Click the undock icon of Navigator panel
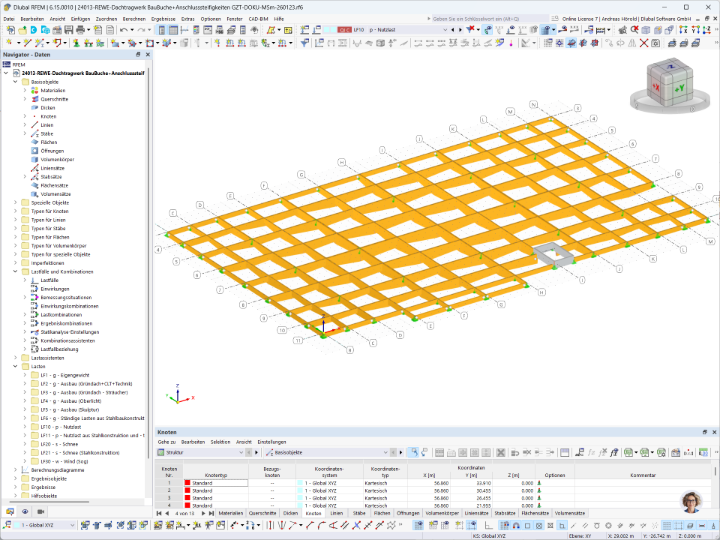Screen dimensions: 720x540 [x=138, y=54]
